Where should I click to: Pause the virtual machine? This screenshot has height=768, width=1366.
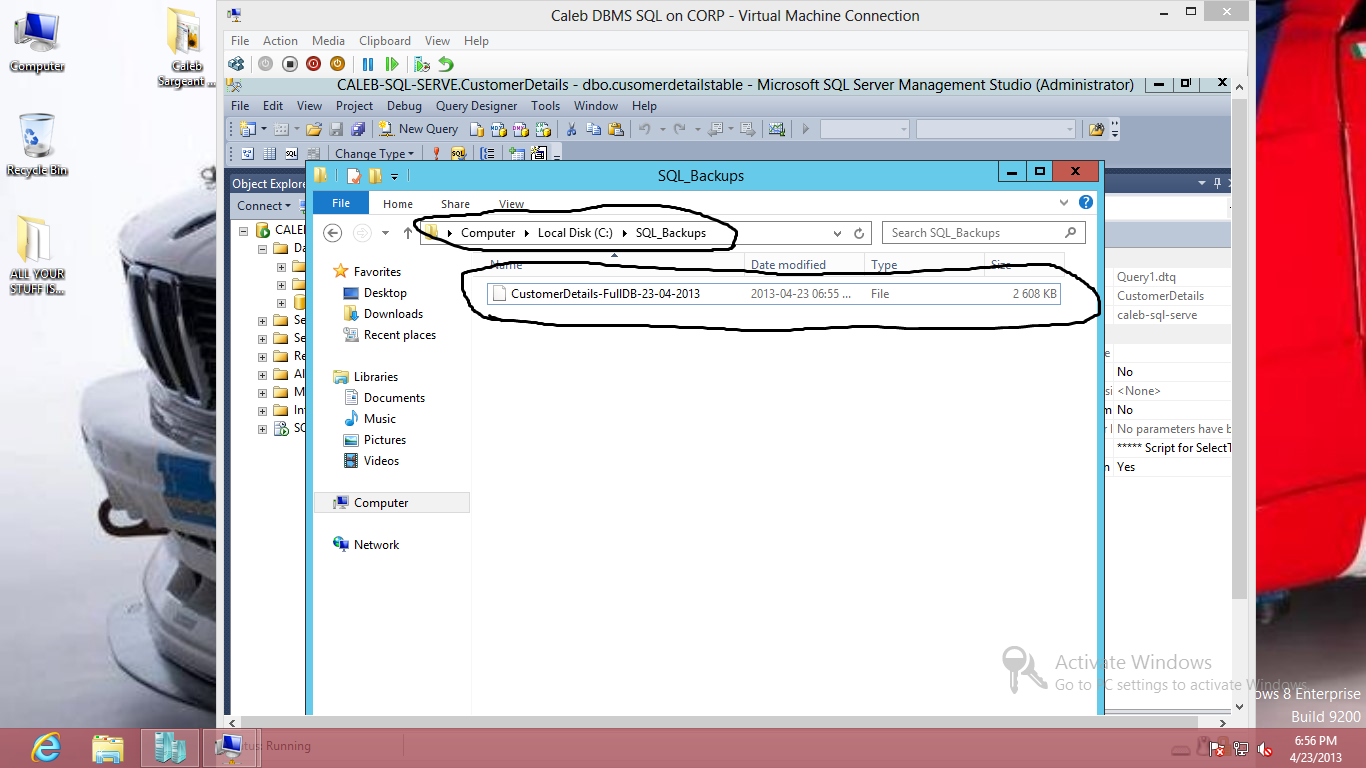click(368, 64)
